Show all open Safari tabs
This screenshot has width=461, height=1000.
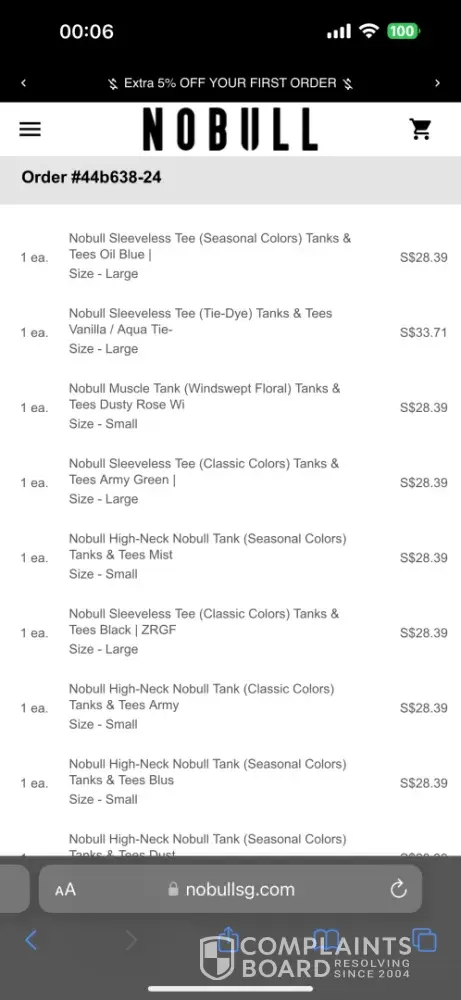[x=424, y=940]
